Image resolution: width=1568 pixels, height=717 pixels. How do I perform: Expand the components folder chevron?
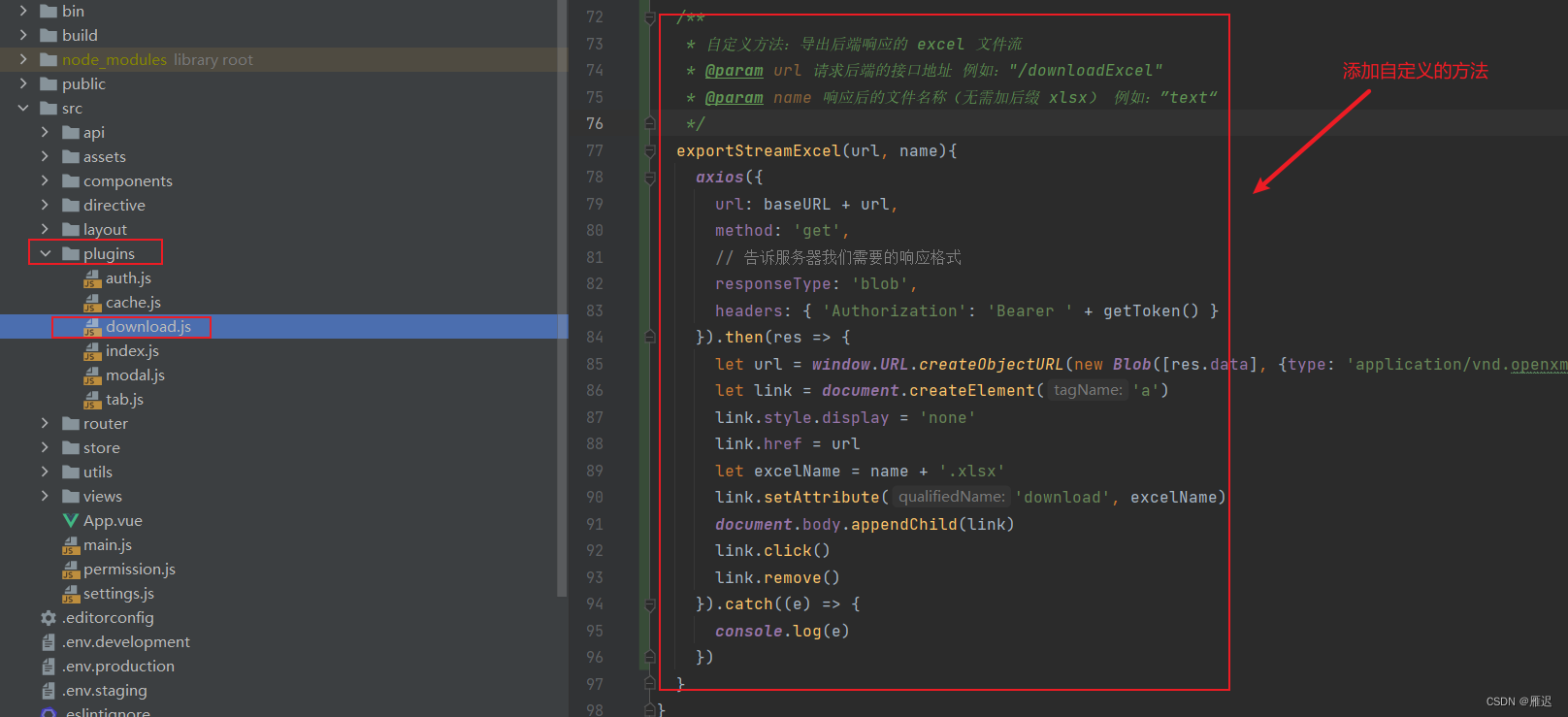(45, 180)
